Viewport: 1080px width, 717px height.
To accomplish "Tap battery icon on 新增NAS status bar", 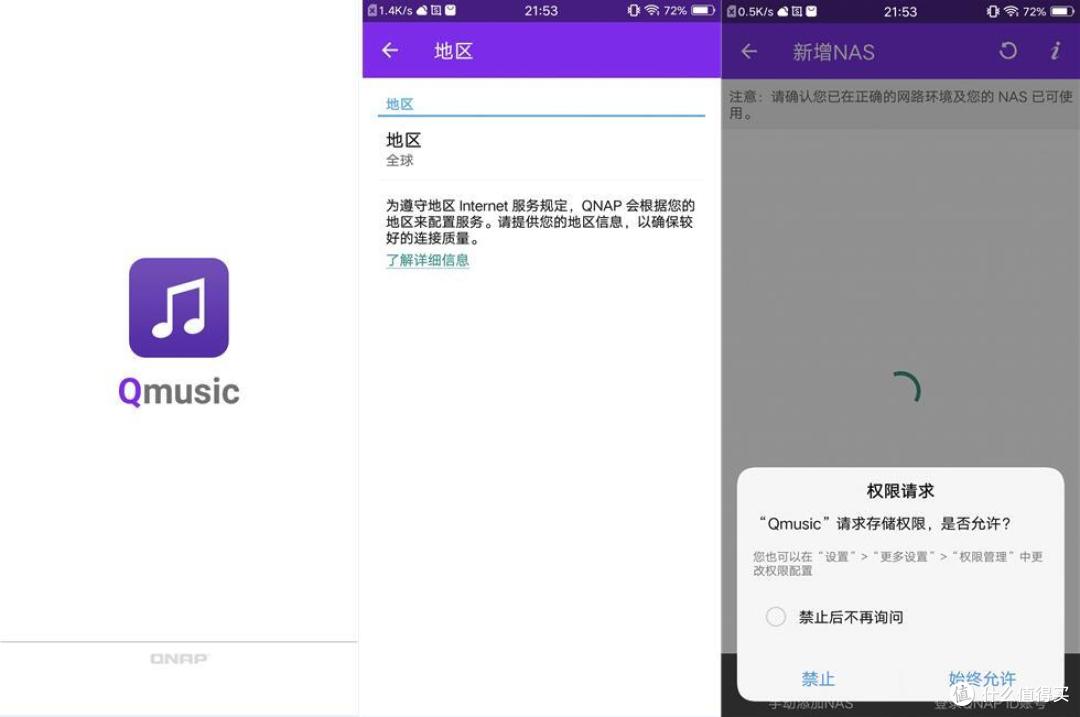I will 1061,11.
